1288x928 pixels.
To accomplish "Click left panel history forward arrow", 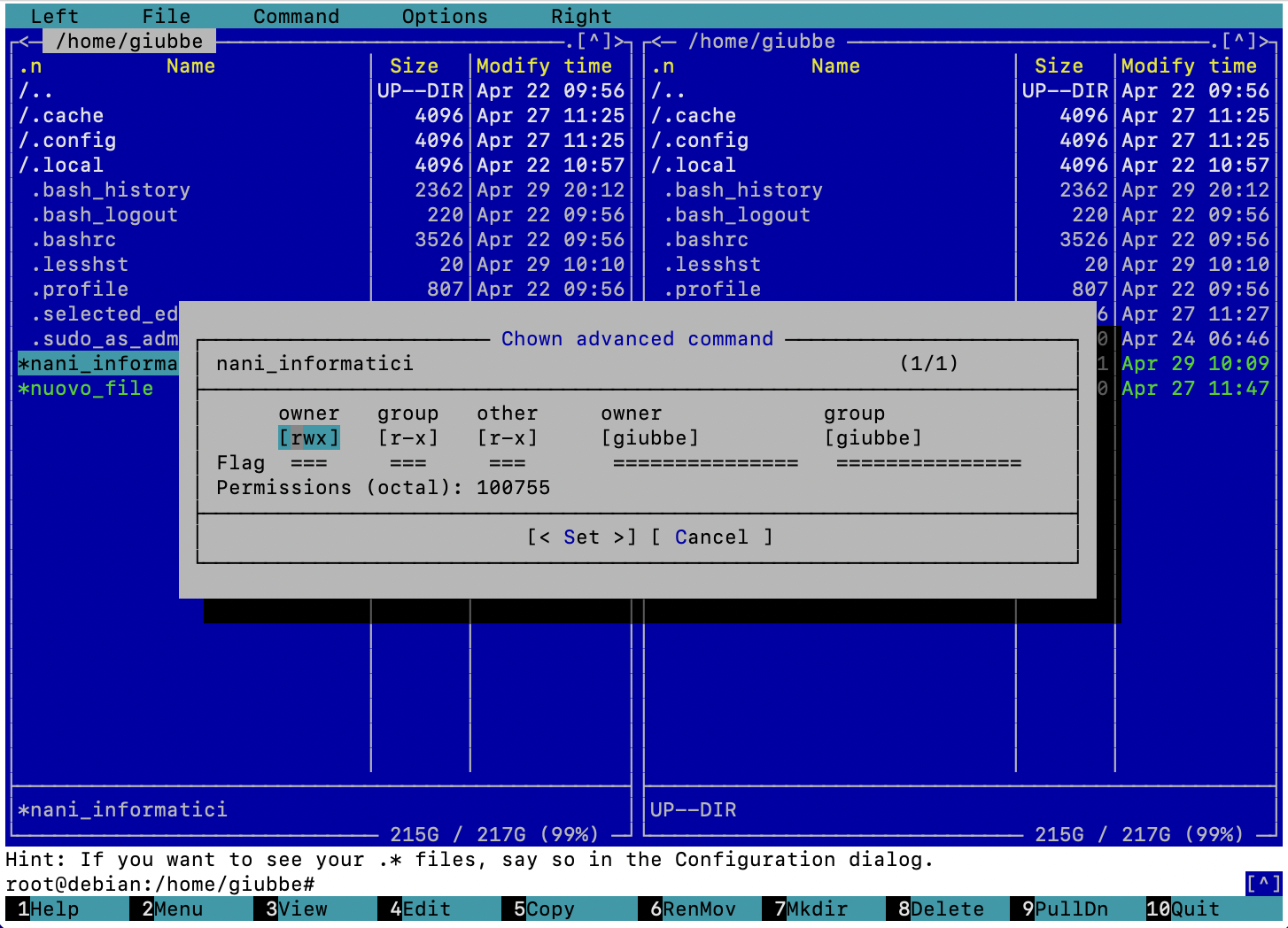I will coord(618,41).
